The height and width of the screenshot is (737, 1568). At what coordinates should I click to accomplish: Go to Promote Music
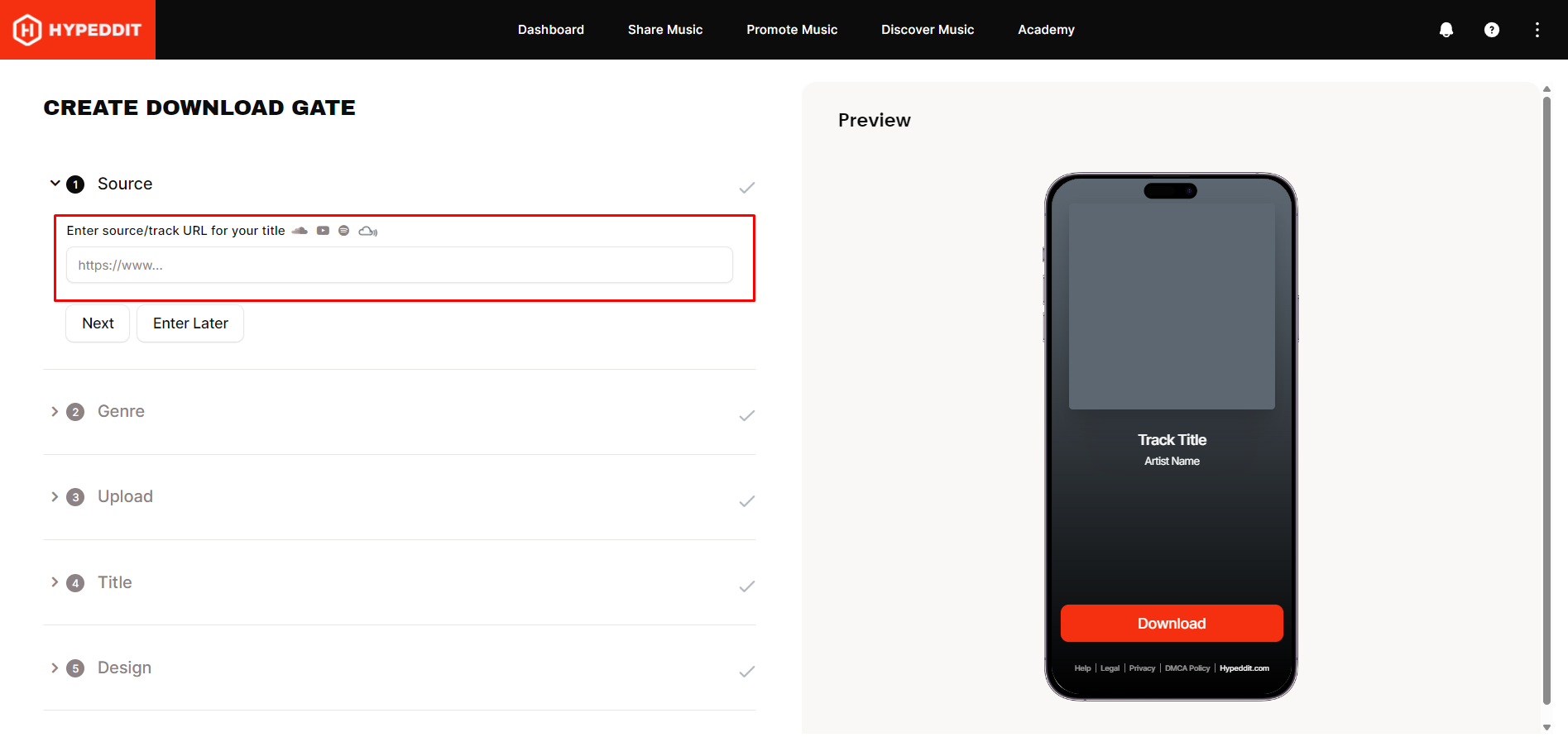tap(792, 30)
